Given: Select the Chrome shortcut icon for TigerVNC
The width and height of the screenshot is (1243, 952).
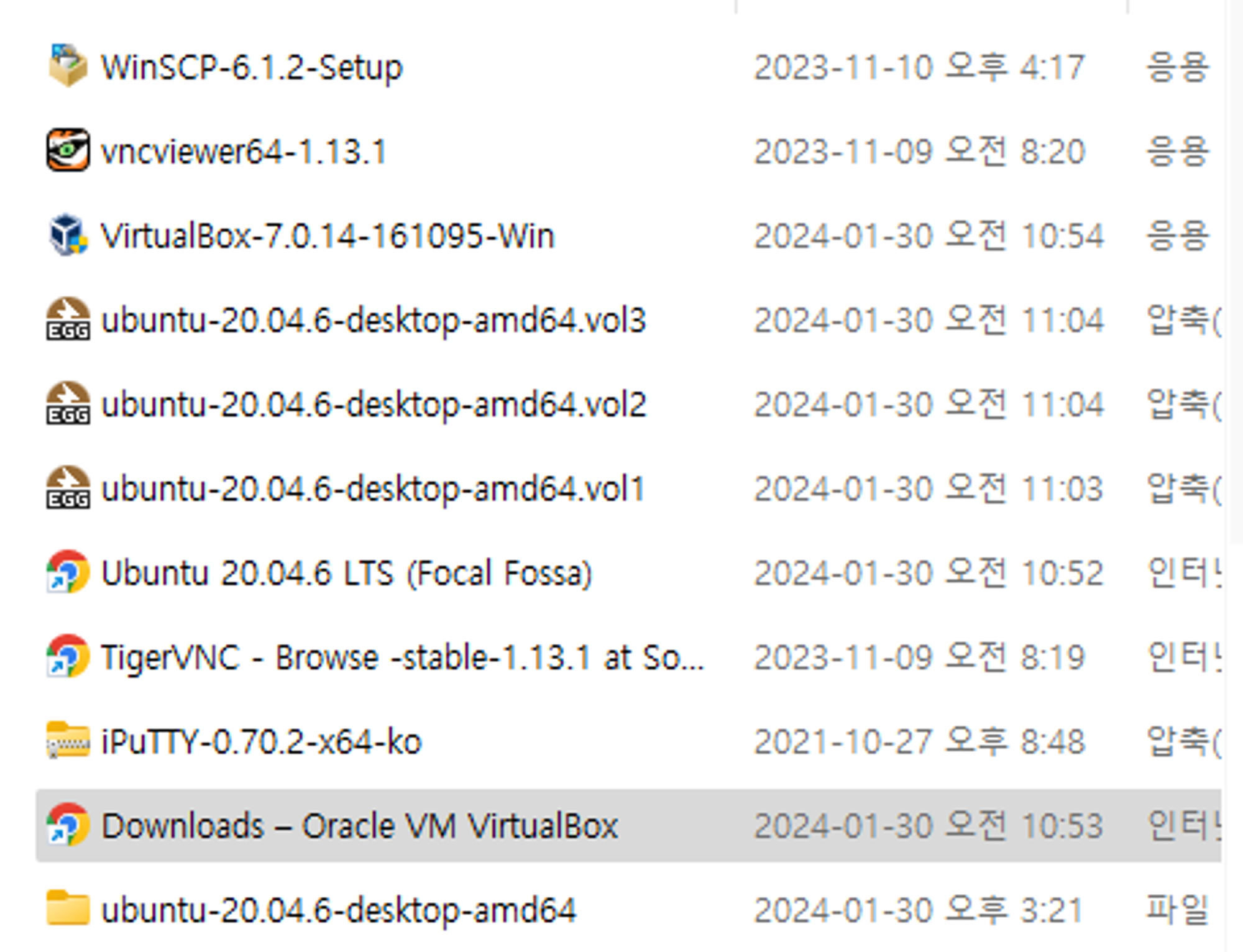Looking at the screenshot, I should 68,656.
